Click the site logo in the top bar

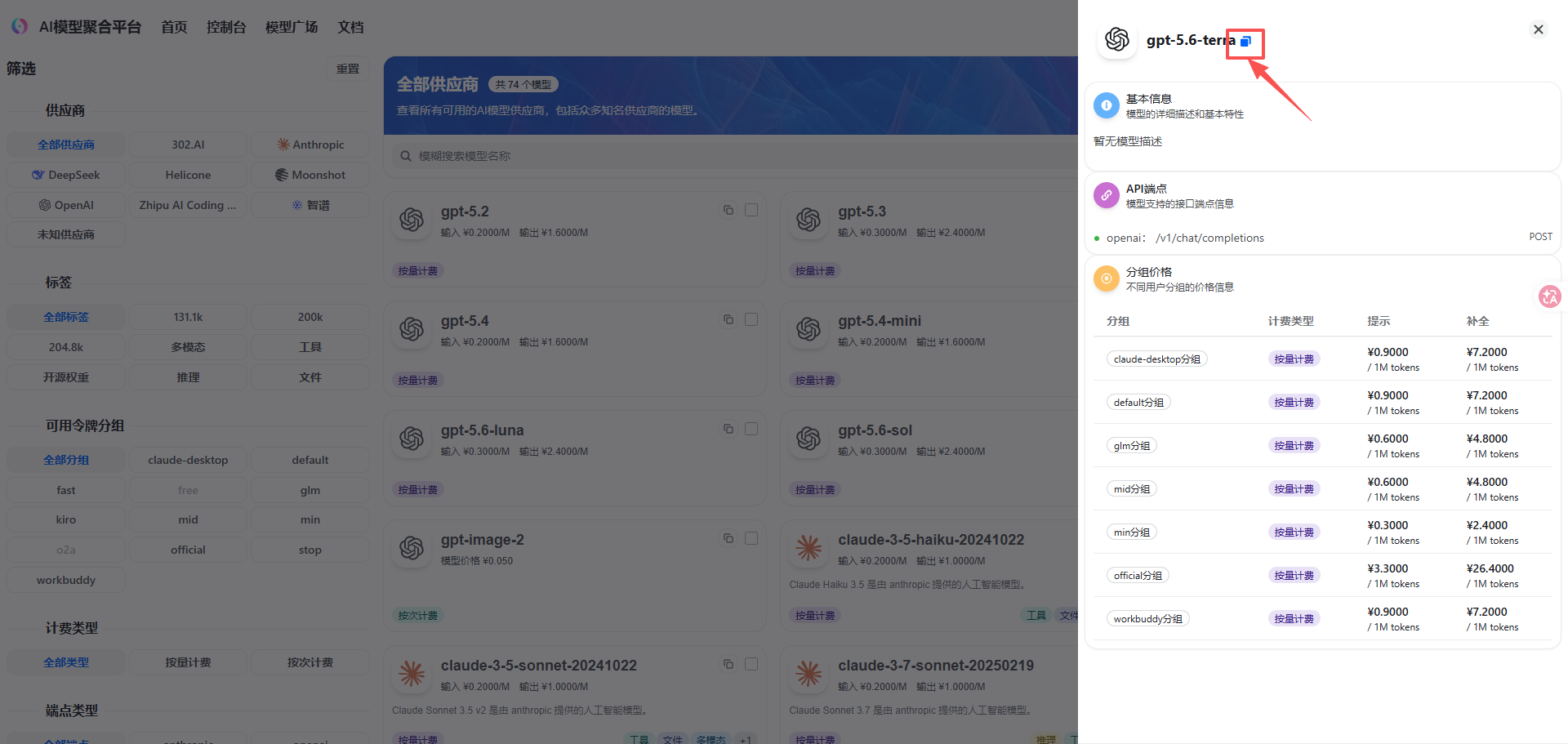[x=20, y=26]
